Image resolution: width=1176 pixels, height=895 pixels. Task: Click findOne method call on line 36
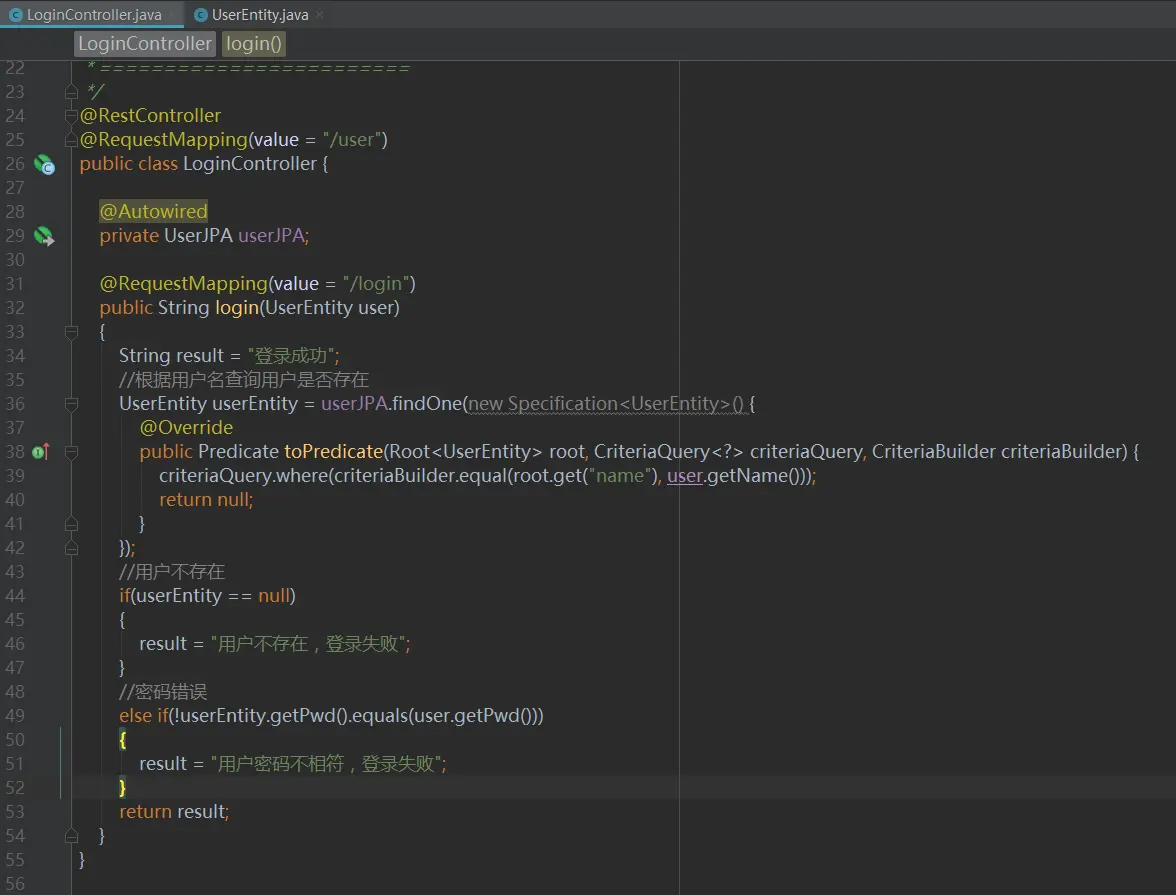click(427, 404)
